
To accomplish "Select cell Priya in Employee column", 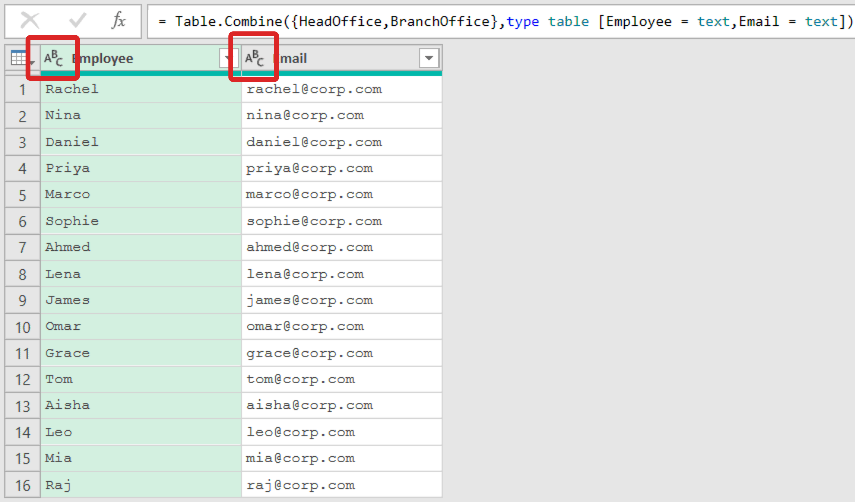I will tap(141, 168).
